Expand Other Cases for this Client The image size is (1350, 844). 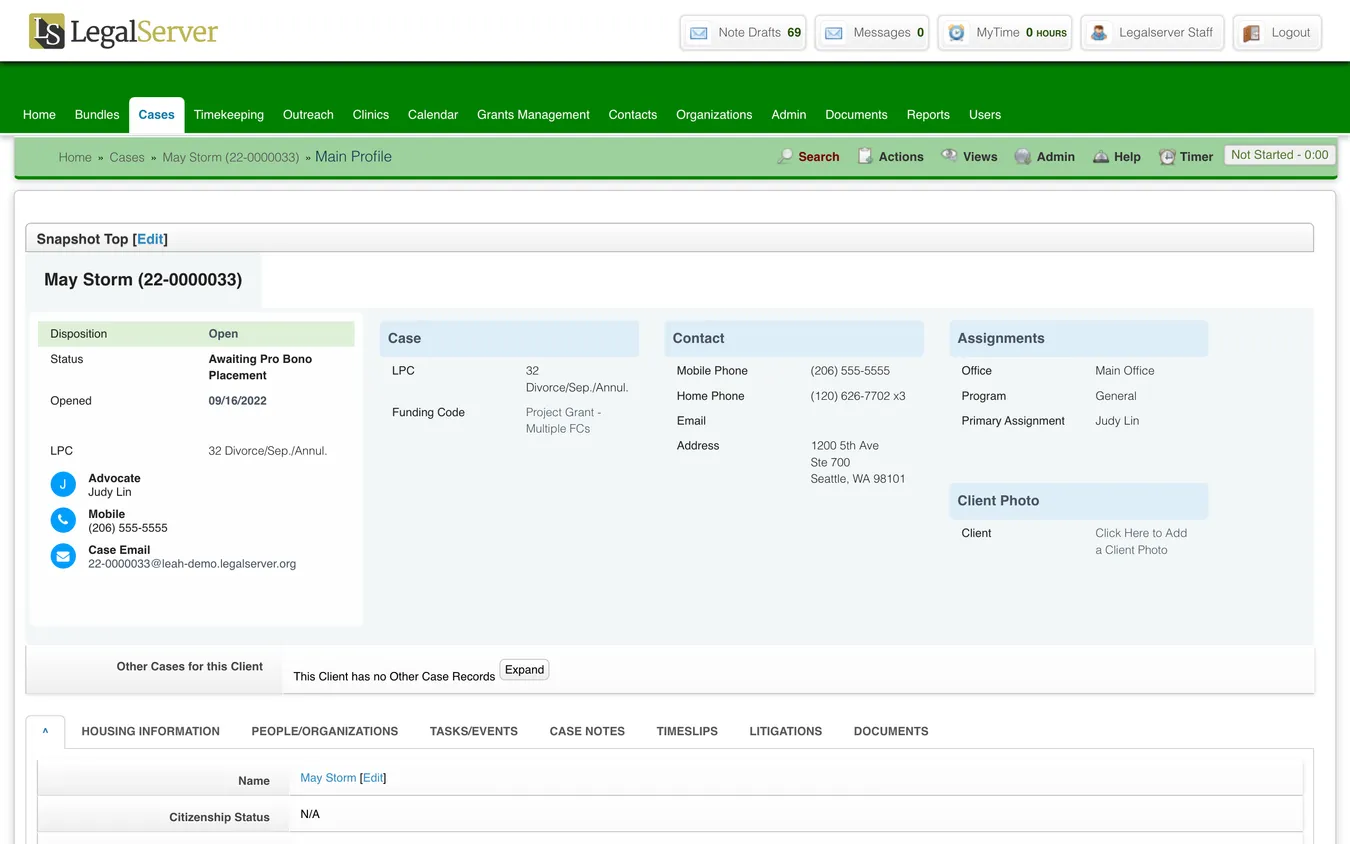click(524, 669)
